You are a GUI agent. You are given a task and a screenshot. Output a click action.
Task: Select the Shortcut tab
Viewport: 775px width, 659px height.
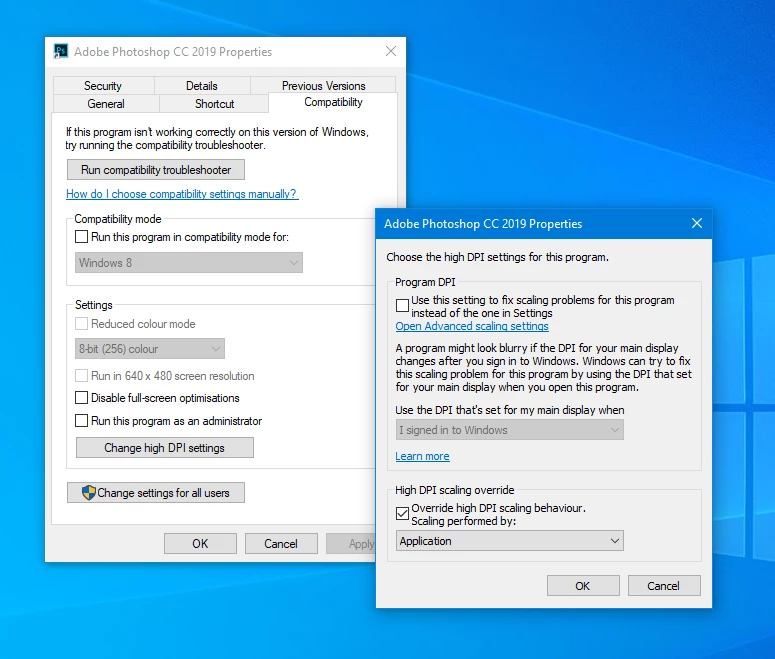click(215, 104)
